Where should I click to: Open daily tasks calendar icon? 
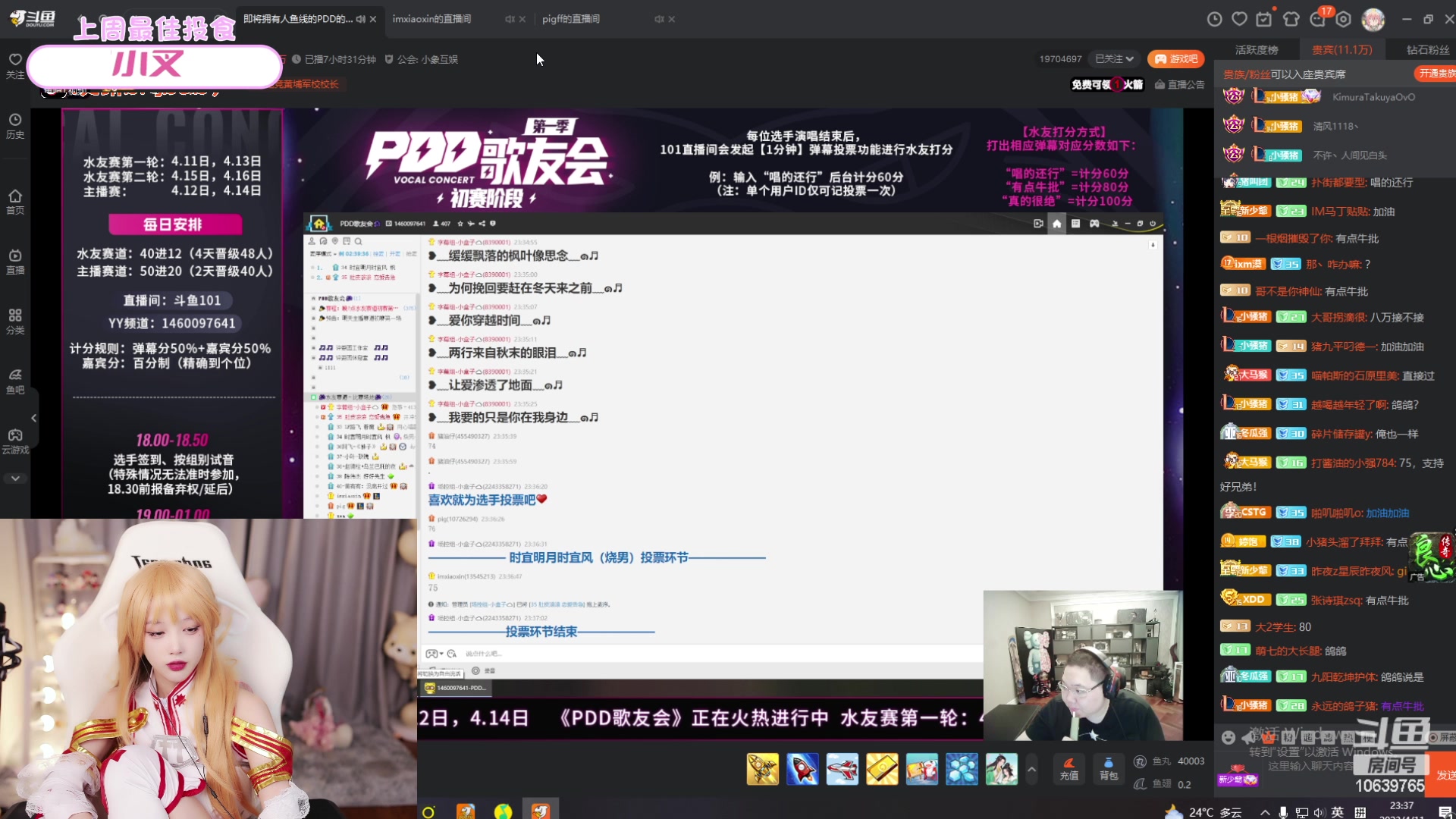coord(1264,19)
